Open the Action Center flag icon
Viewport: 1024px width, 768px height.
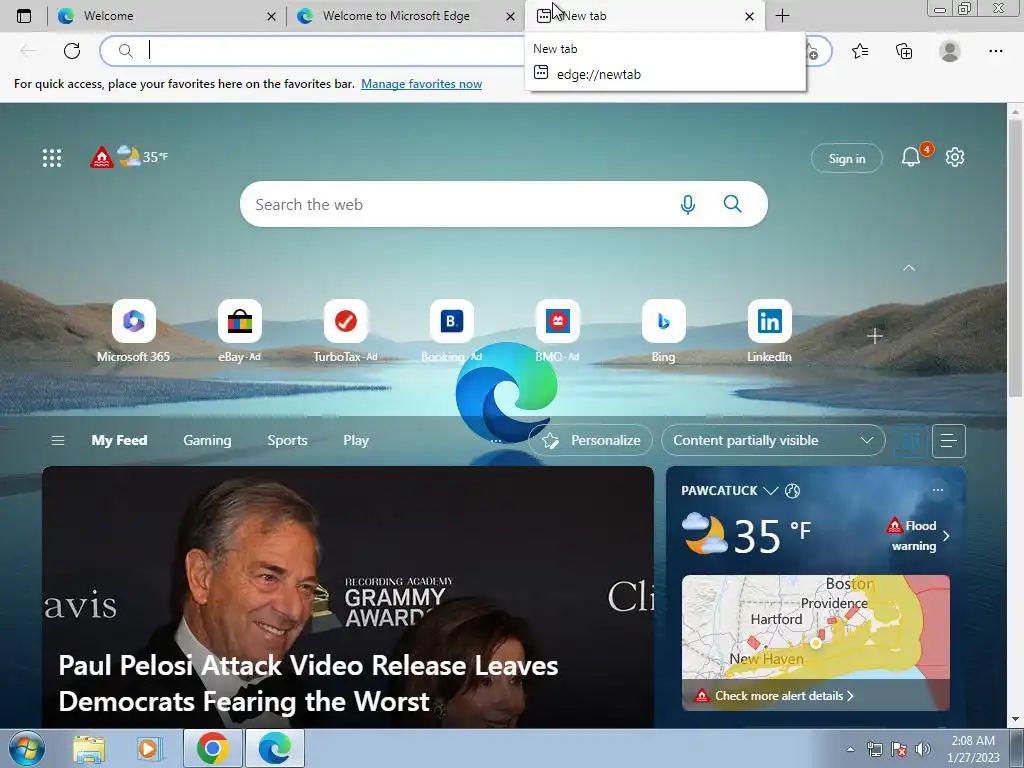tap(899, 749)
